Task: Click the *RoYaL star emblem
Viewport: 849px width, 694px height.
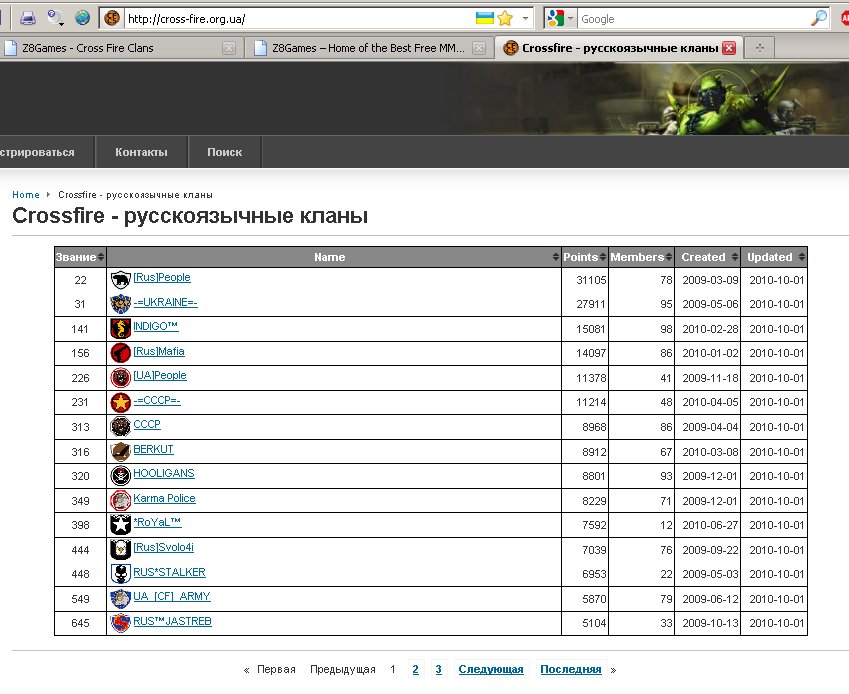Action: 120,525
